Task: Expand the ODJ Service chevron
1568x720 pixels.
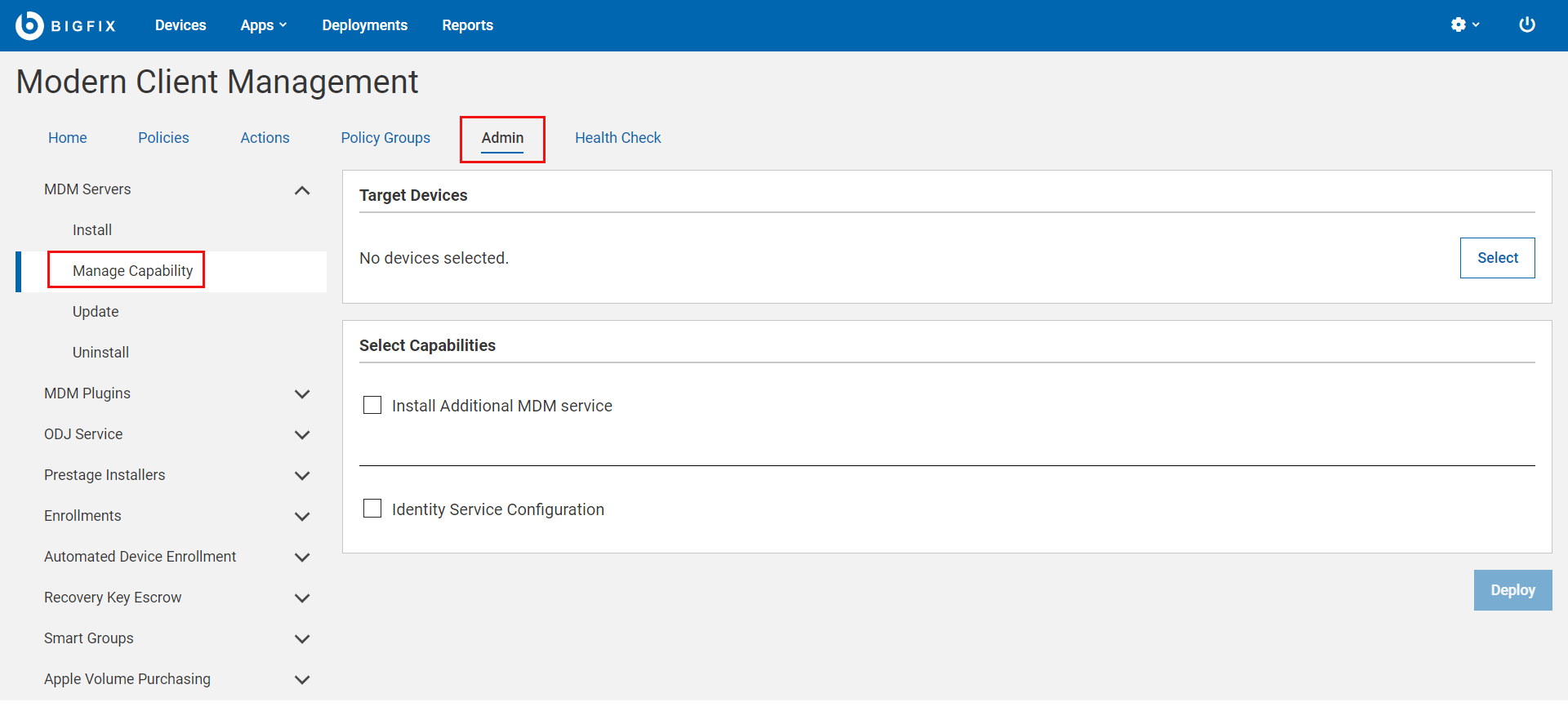Action: point(302,435)
